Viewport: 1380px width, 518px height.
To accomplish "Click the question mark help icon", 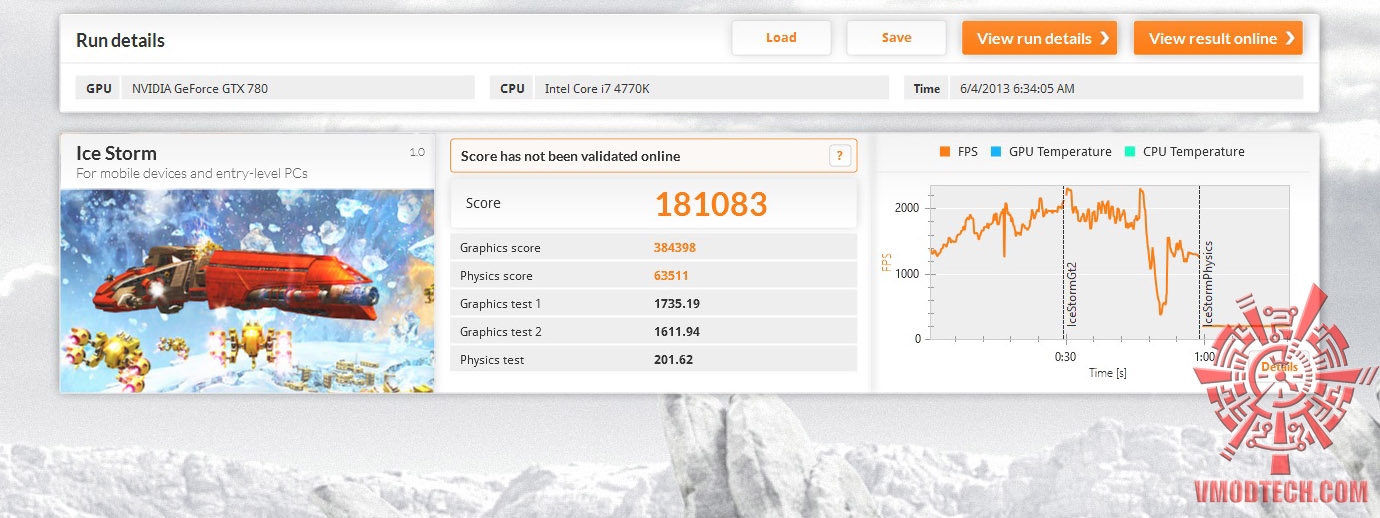I will [x=840, y=155].
